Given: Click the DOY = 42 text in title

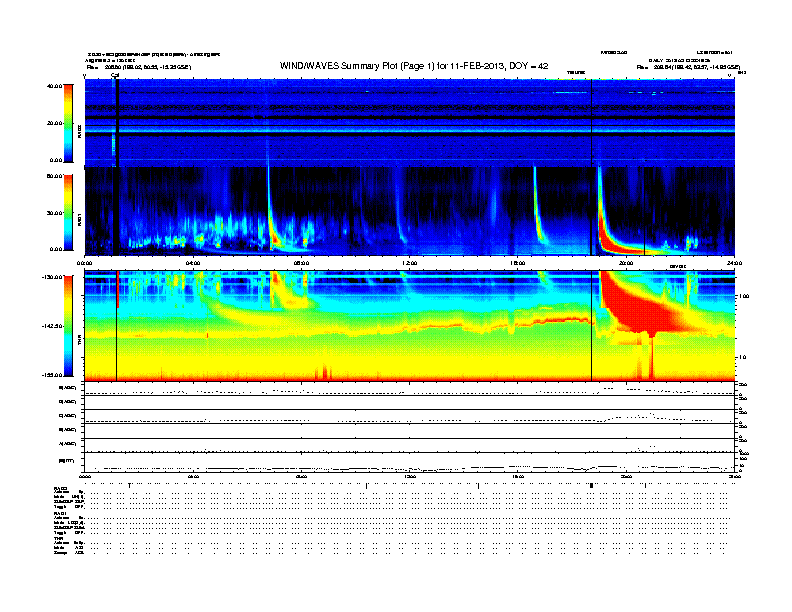Looking at the screenshot, I should 528,66.
